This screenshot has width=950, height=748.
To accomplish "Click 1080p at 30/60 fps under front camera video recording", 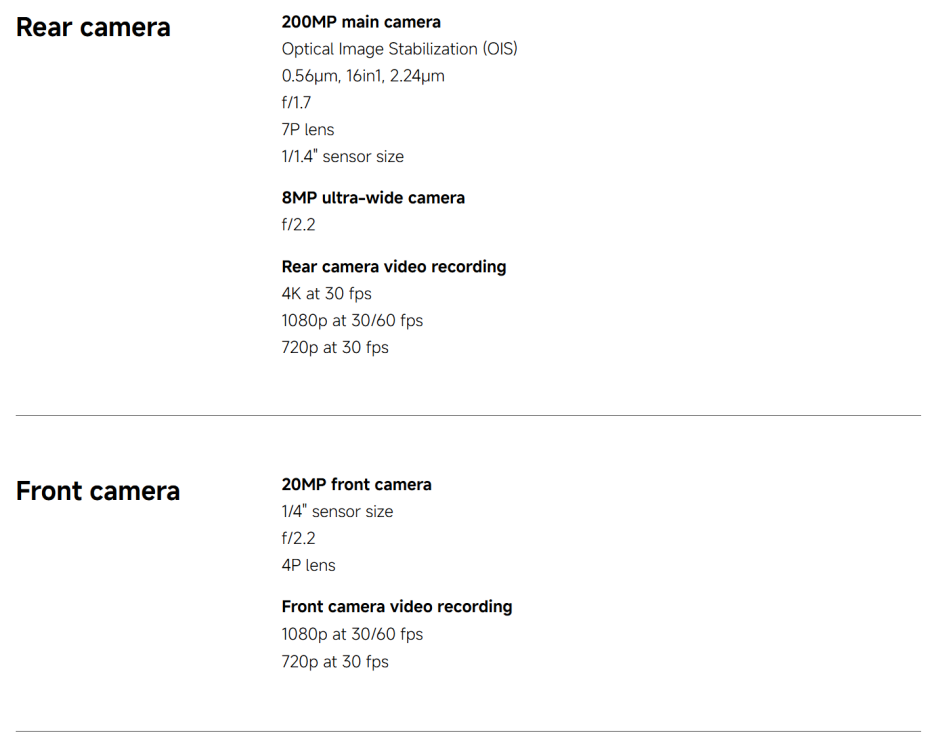I will [x=352, y=635].
